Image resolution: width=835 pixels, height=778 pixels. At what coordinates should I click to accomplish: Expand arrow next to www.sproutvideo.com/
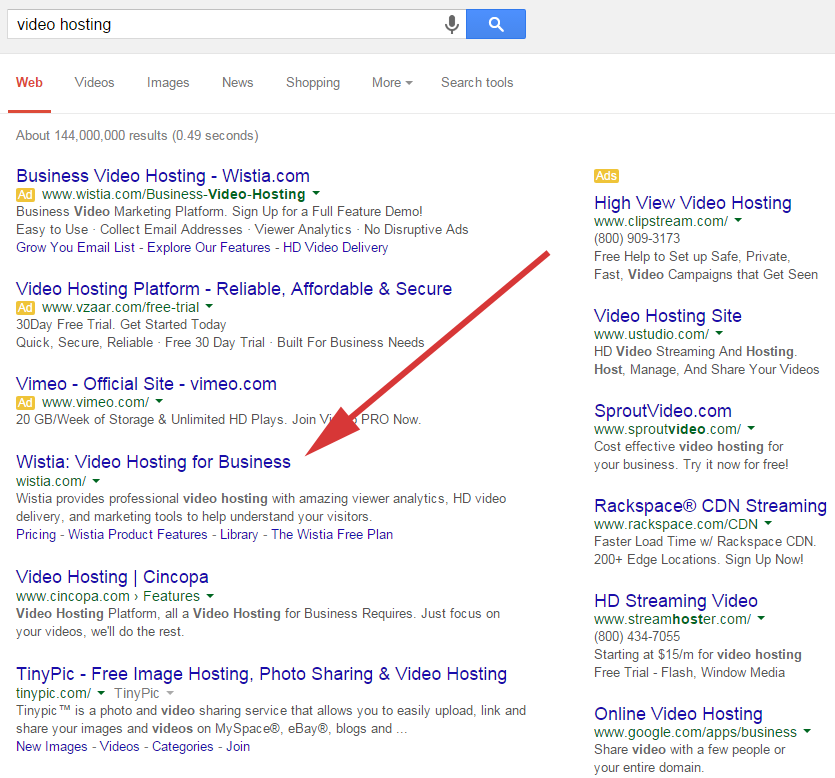tap(751, 428)
